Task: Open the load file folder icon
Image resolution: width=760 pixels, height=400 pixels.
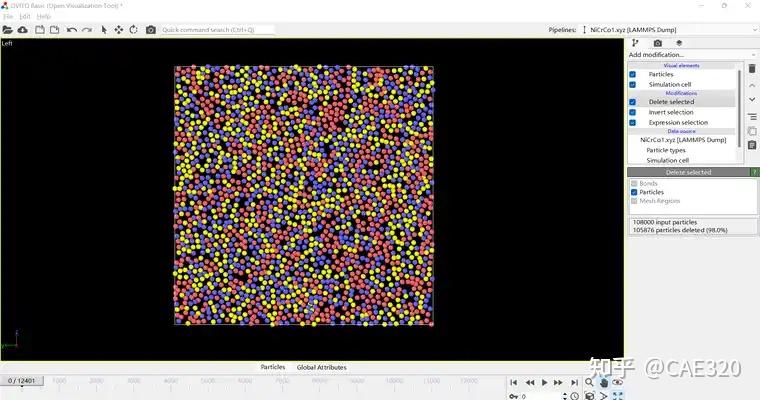Action: coord(7,30)
